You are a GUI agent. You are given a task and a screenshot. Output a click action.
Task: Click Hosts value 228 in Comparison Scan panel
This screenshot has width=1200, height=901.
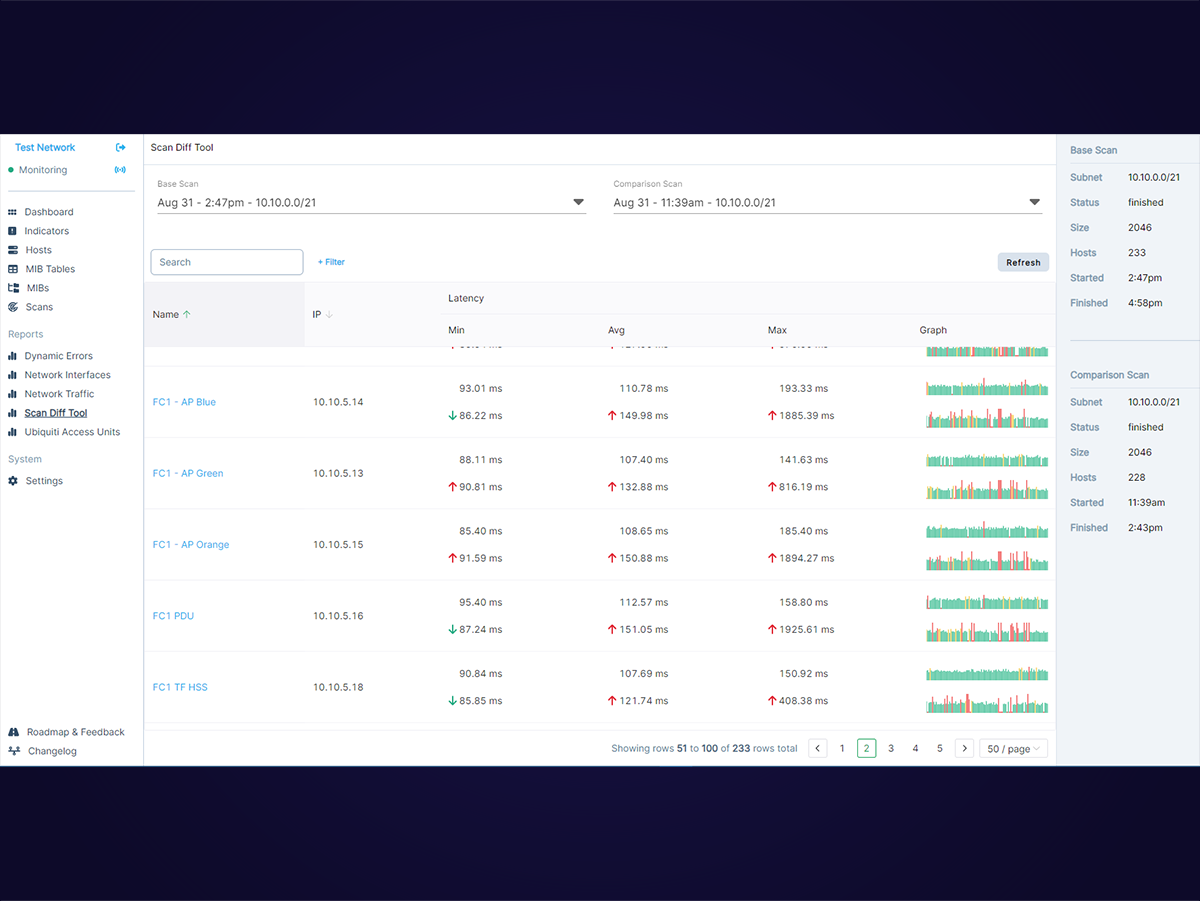click(1137, 478)
